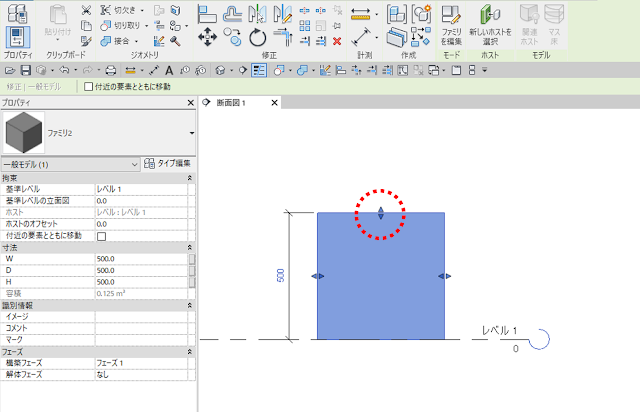Select Mirror - Draw Axis tool
The image size is (640, 412).
pyautogui.click(x=282, y=13)
